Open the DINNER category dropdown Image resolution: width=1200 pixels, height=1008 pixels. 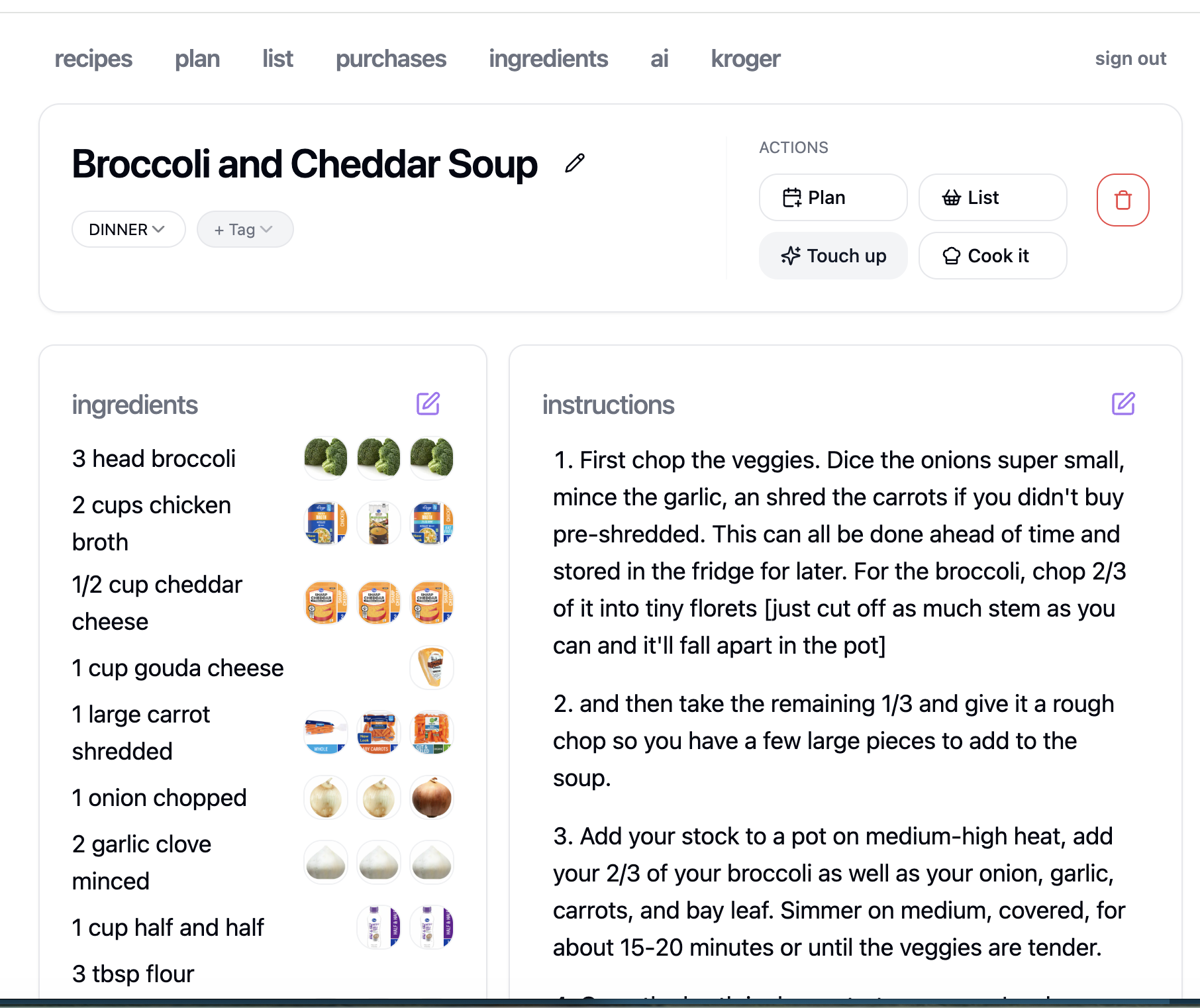[x=128, y=229]
